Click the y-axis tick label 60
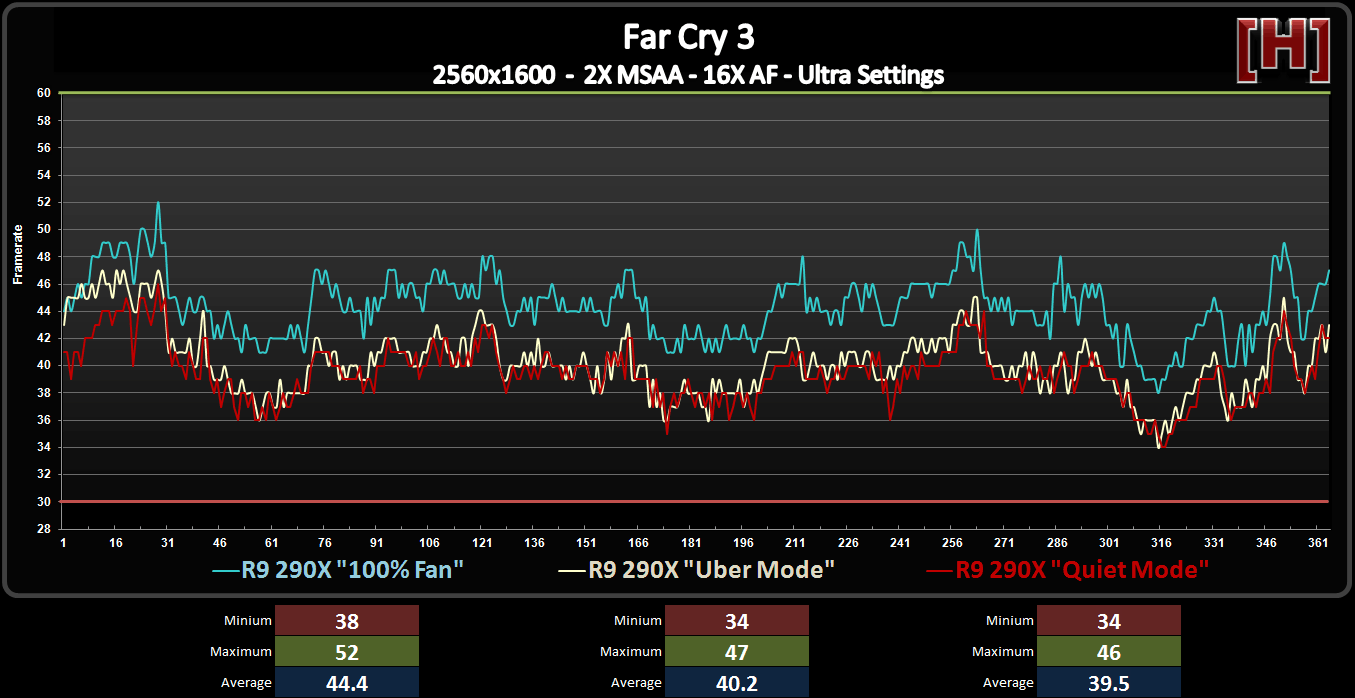1355x698 pixels. click(44, 93)
